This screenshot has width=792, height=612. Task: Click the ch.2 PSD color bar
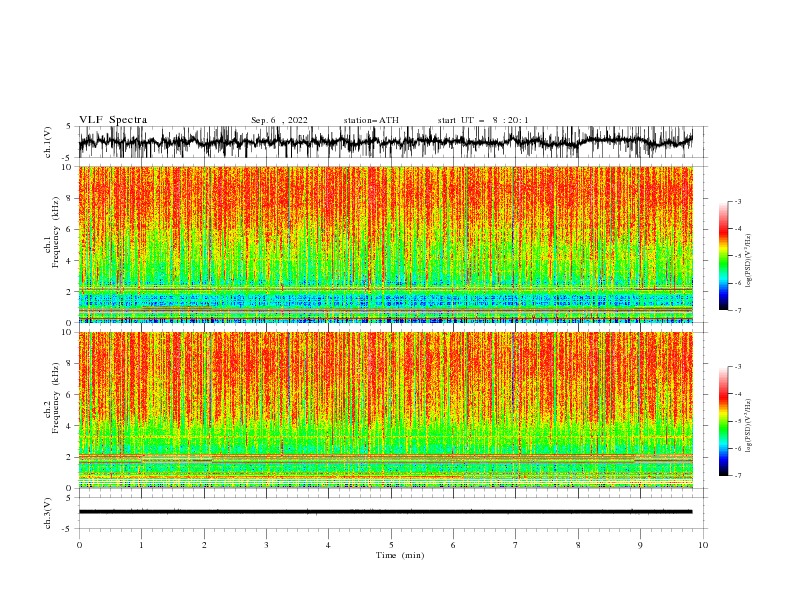click(x=723, y=421)
